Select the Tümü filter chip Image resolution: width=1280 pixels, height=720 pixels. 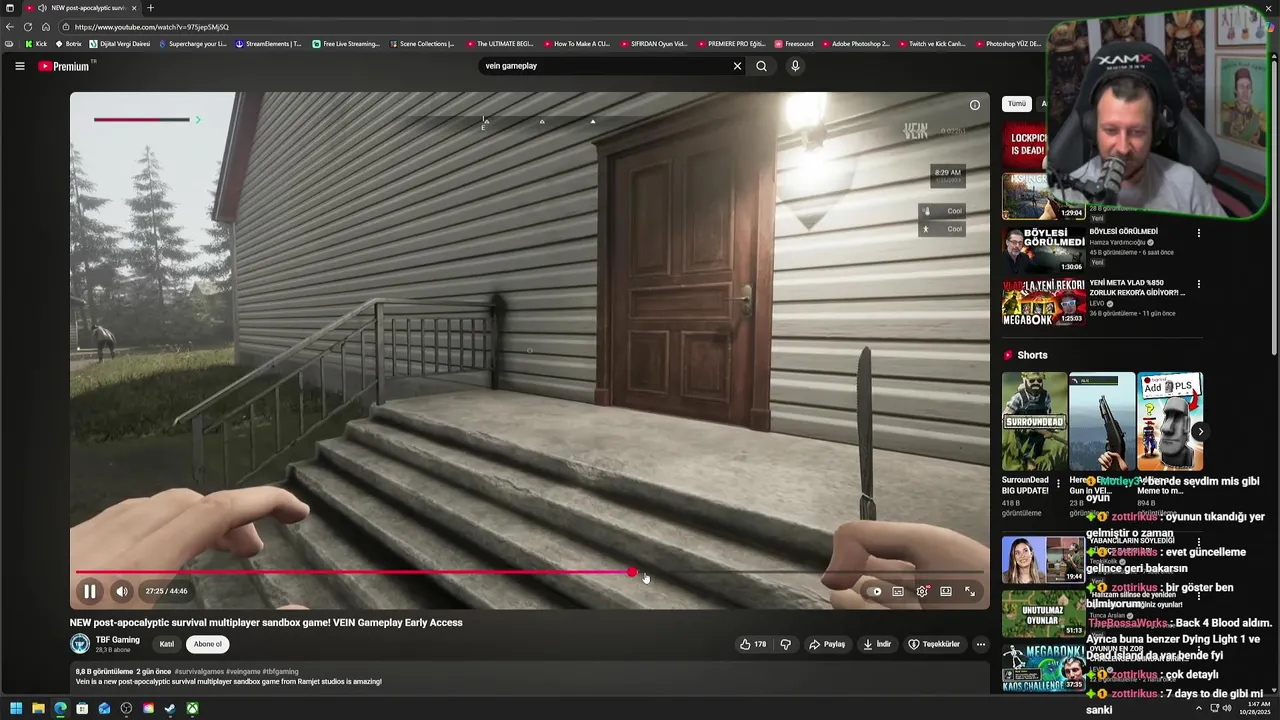(x=1017, y=104)
